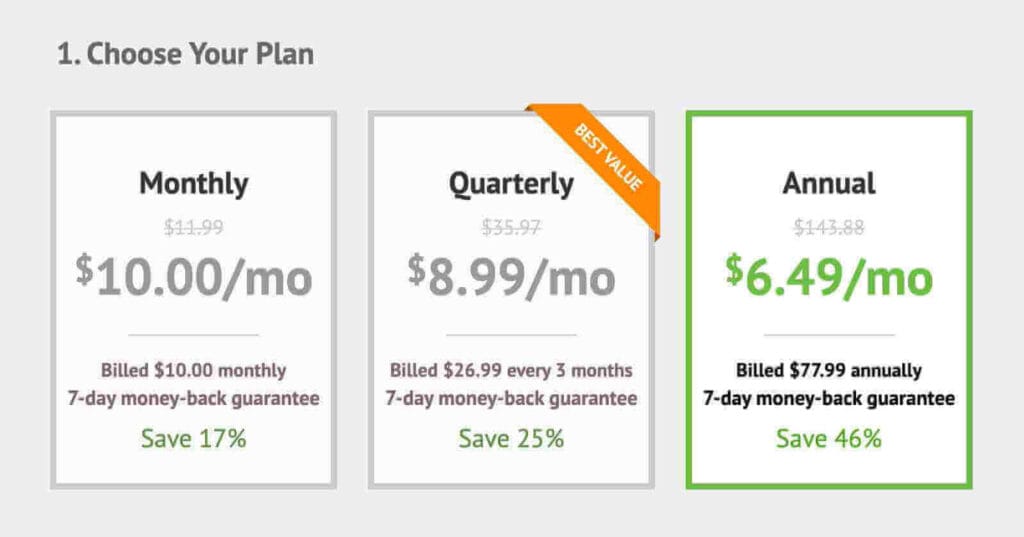Click the $10.00/mo price
The height and width of the screenshot is (537, 1024).
tap(193, 276)
